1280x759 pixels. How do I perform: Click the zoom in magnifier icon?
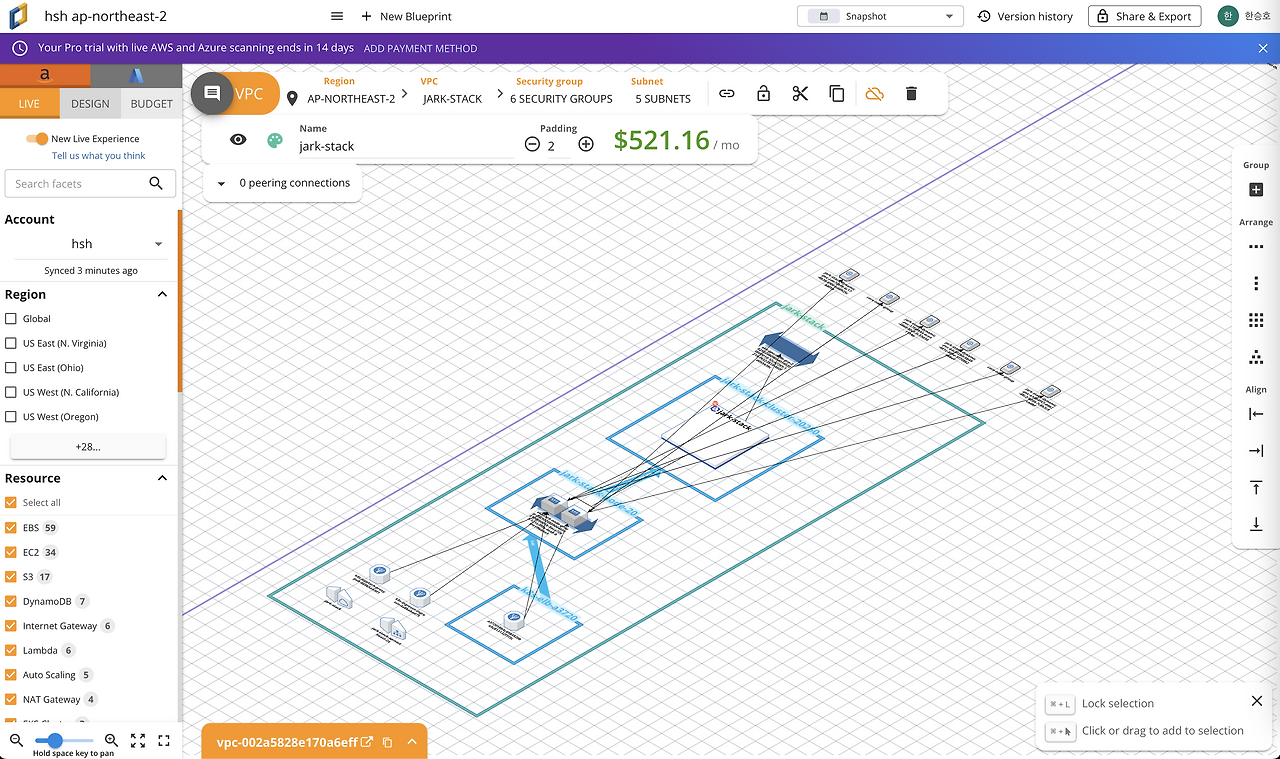111,740
